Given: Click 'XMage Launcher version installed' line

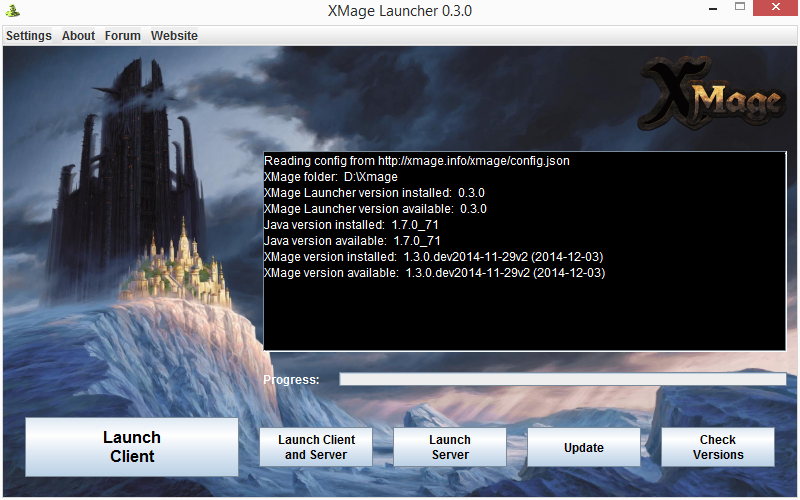Looking at the screenshot, I should point(374,193).
